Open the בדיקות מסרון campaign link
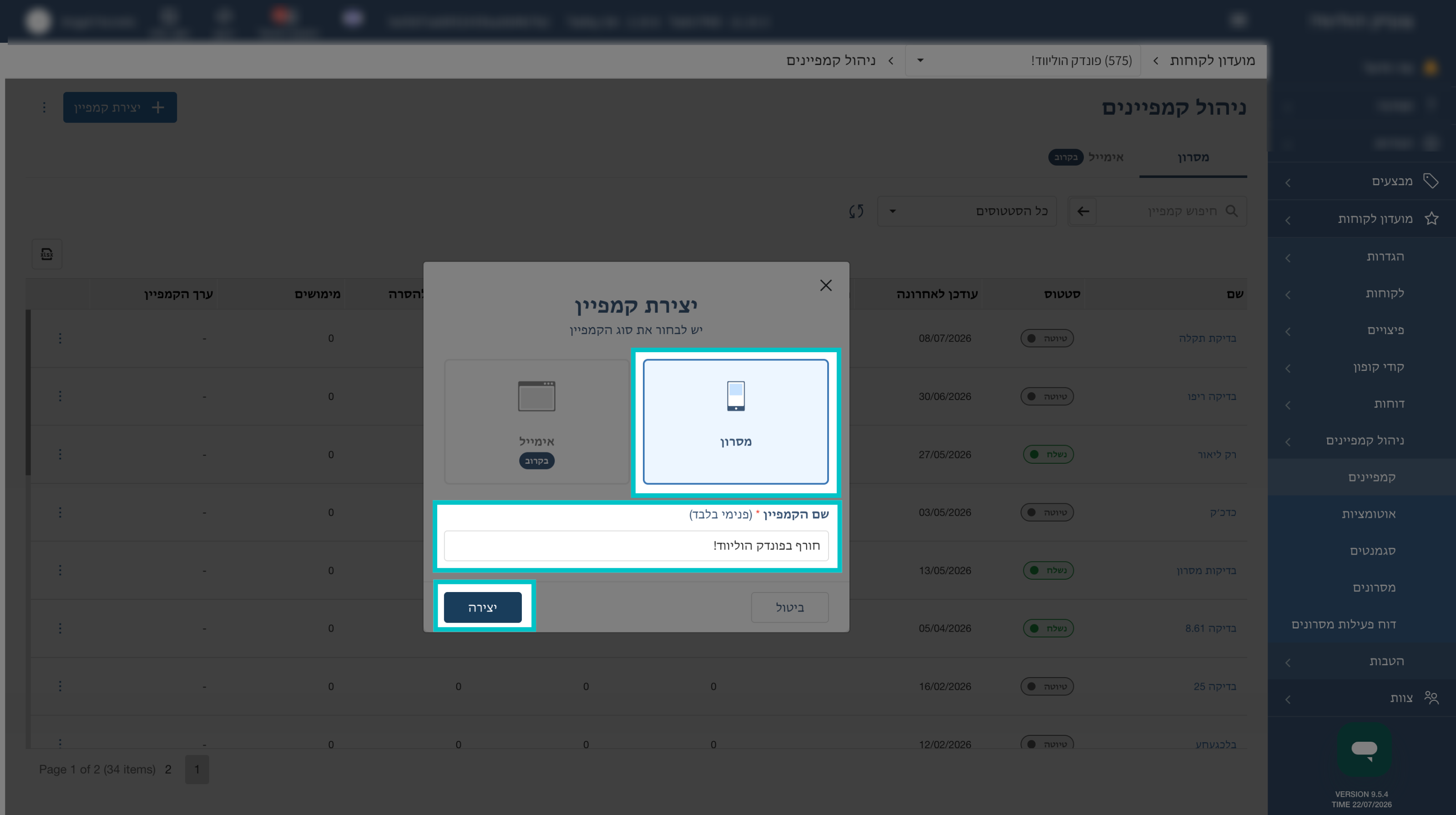The height and width of the screenshot is (815, 1456). pyautogui.click(x=1206, y=571)
